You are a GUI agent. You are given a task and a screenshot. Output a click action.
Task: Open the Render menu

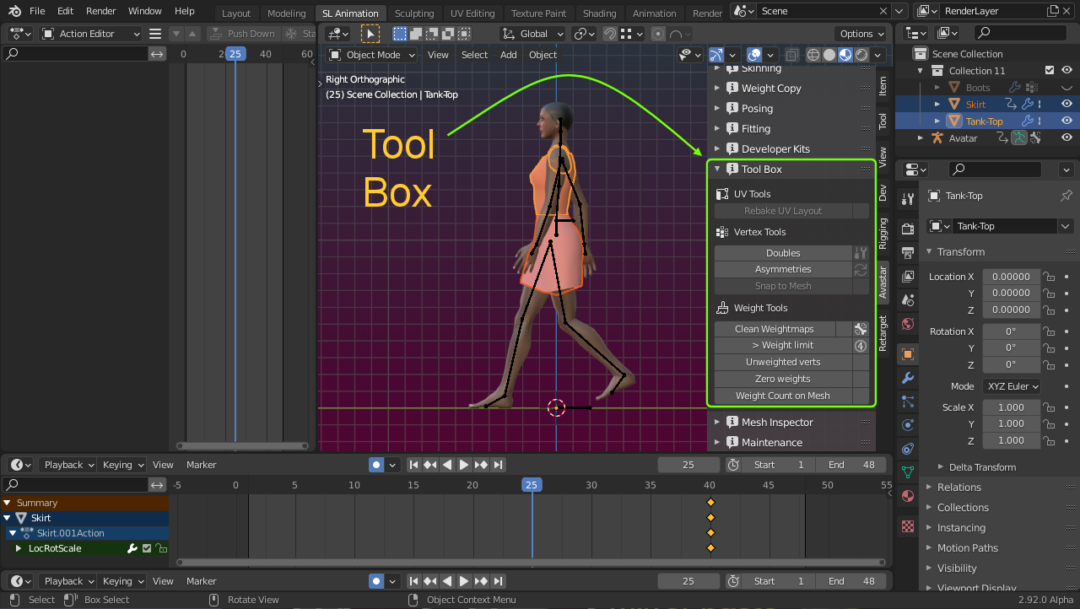point(100,11)
